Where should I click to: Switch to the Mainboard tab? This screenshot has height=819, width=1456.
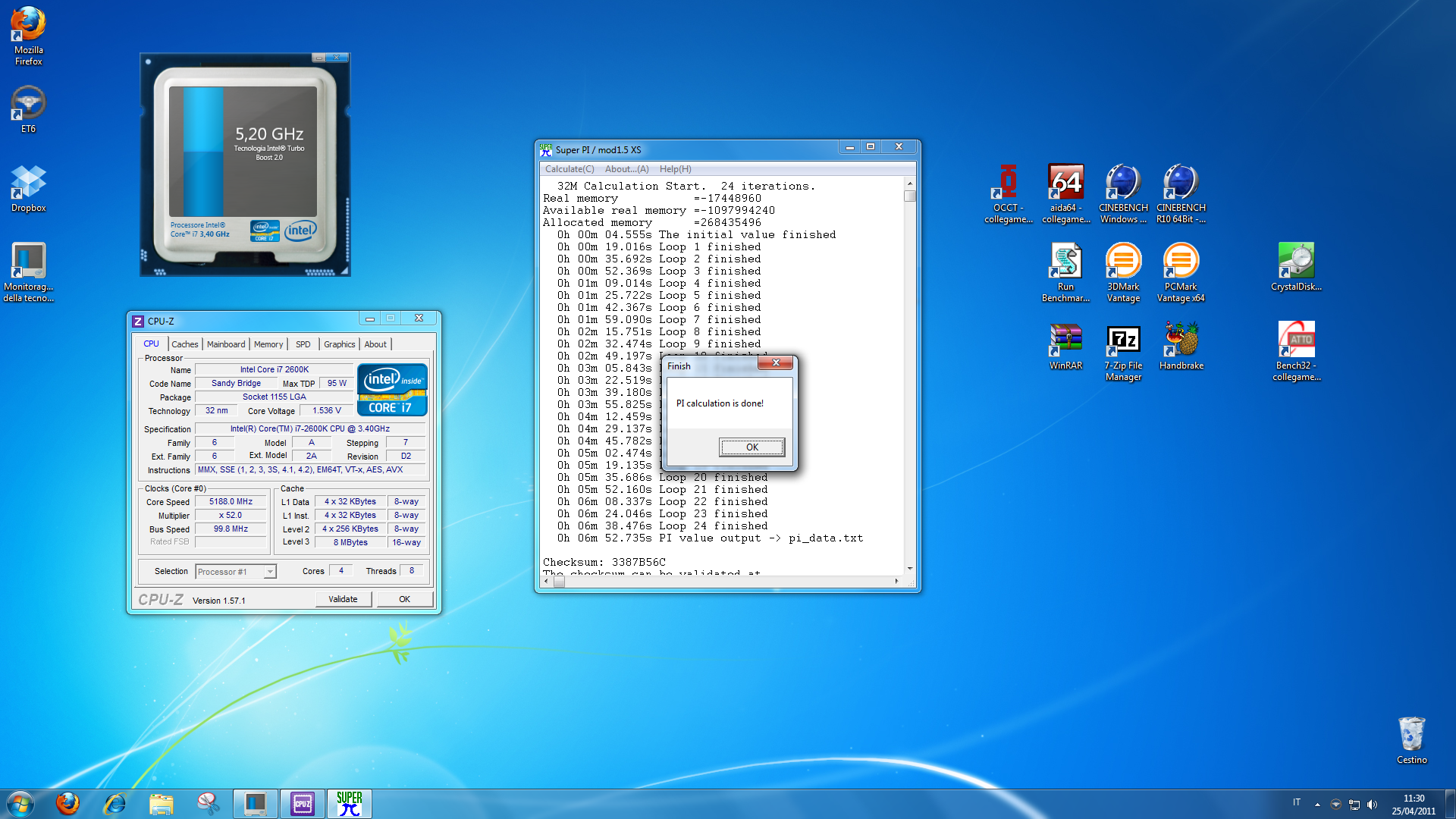[x=226, y=344]
